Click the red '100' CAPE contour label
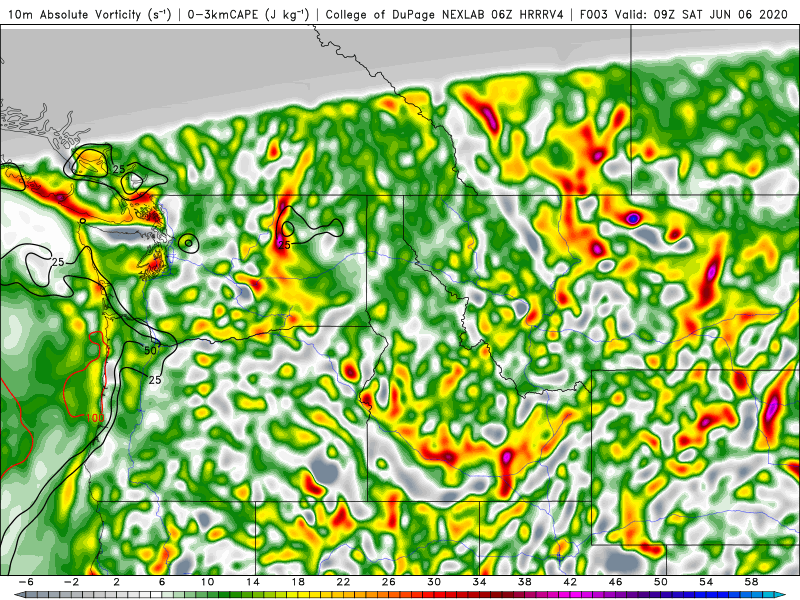The height and width of the screenshot is (600, 800). 95,418
